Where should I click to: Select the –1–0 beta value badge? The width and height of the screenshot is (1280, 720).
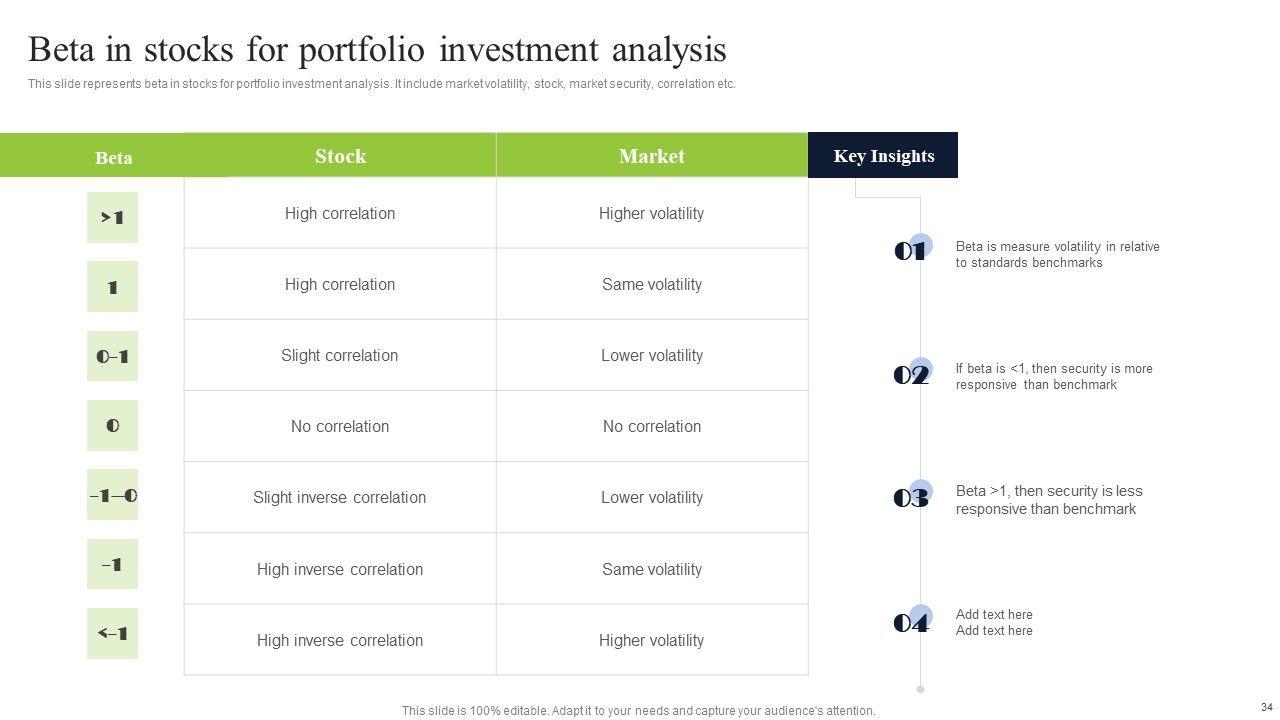[x=112, y=495]
